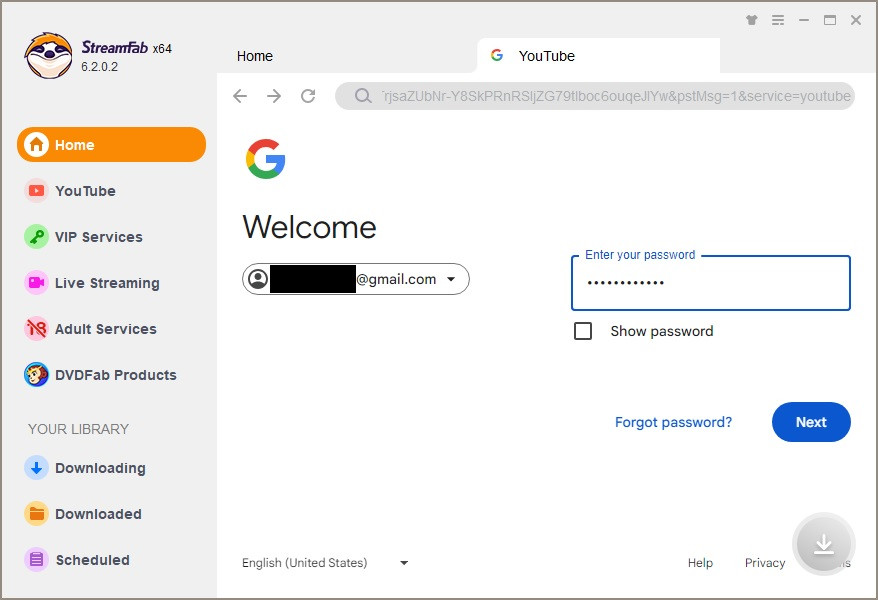878x600 pixels.
Task: Switch to the YouTube tab
Action: click(x=599, y=56)
